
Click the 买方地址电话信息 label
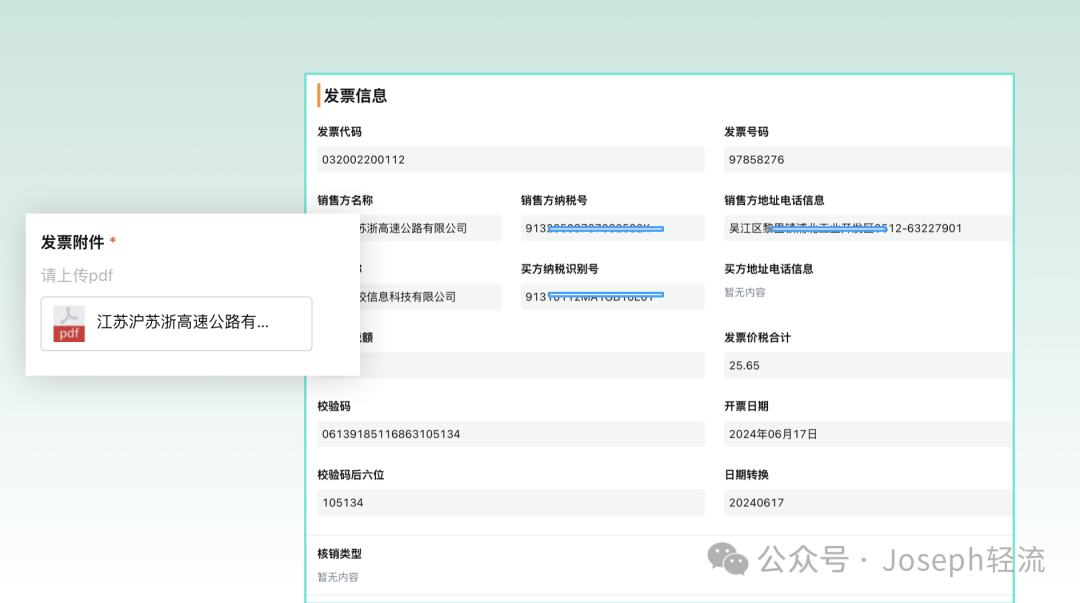pos(769,269)
